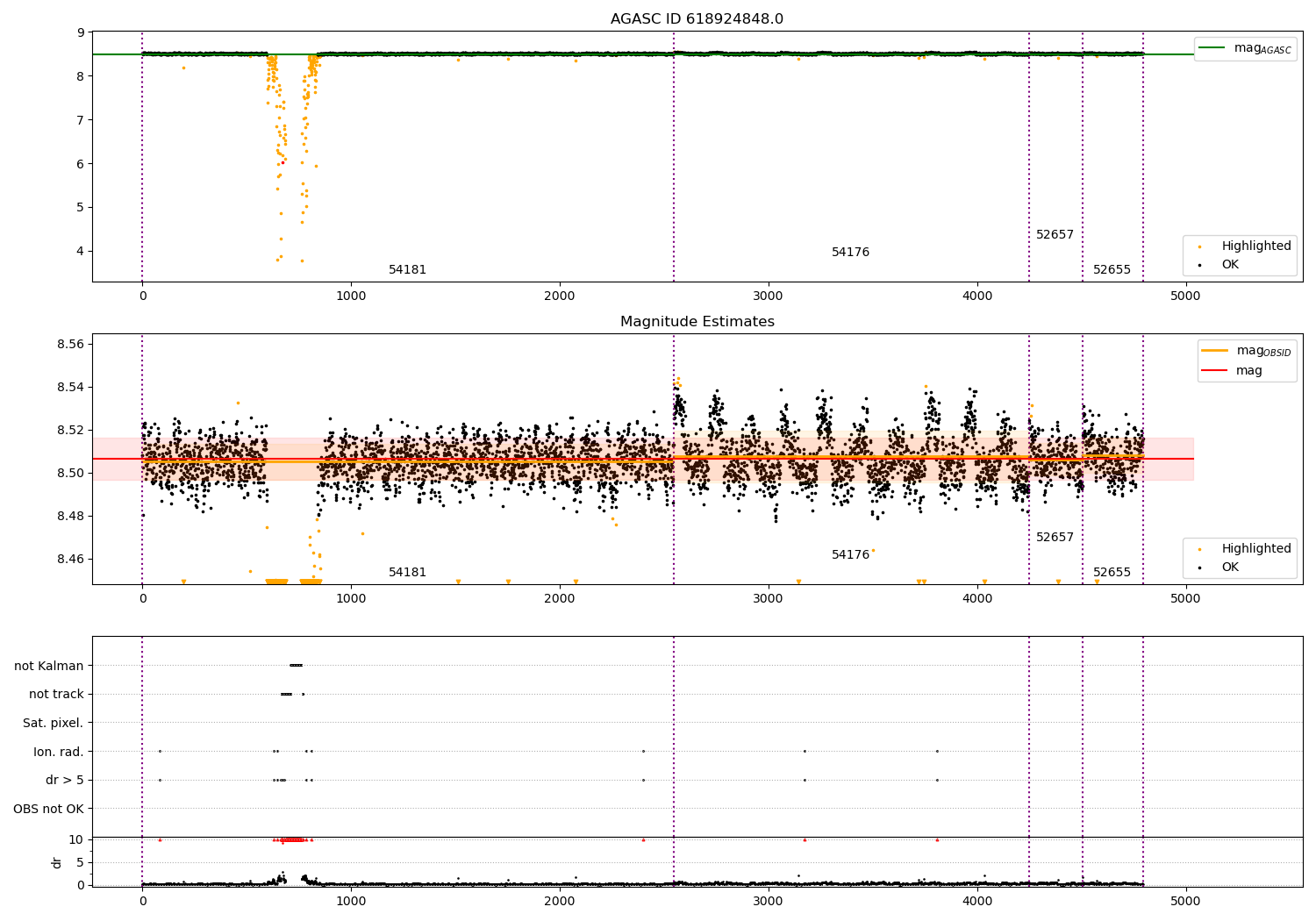
Task: Click the x-axis tick 1000 in the top plot
Action: pos(351,296)
